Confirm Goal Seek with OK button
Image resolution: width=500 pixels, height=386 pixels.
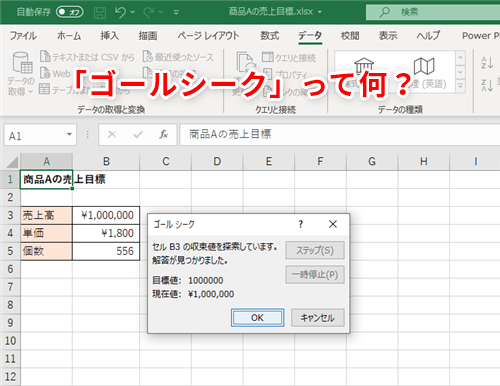coord(257,318)
